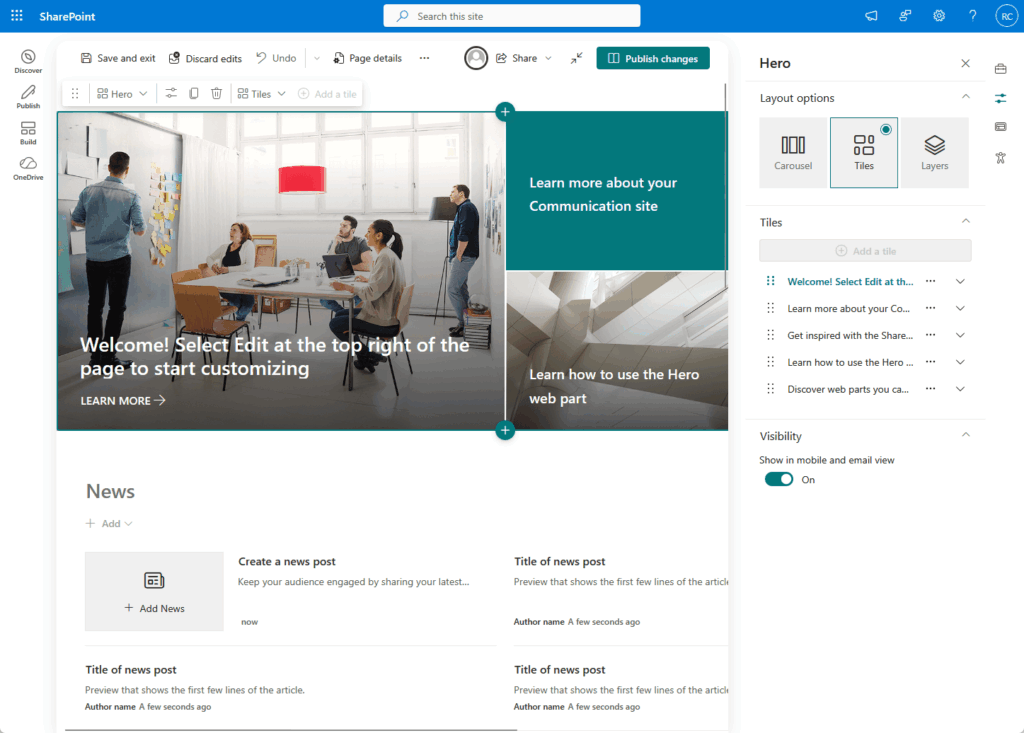
Task: Click Share in command bar
Action: click(517, 58)
